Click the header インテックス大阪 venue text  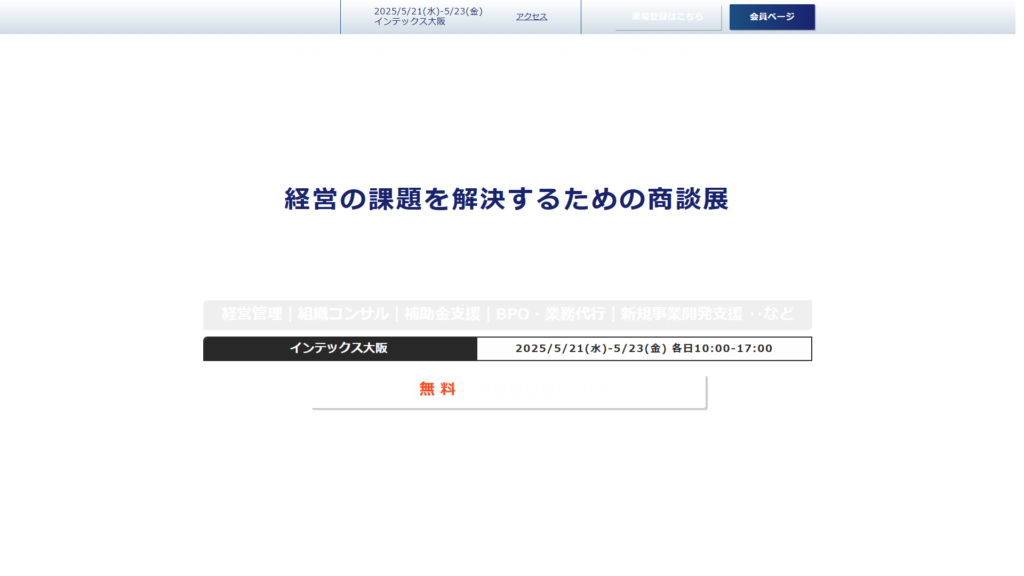pyautogui.click(x=409, y=22)
